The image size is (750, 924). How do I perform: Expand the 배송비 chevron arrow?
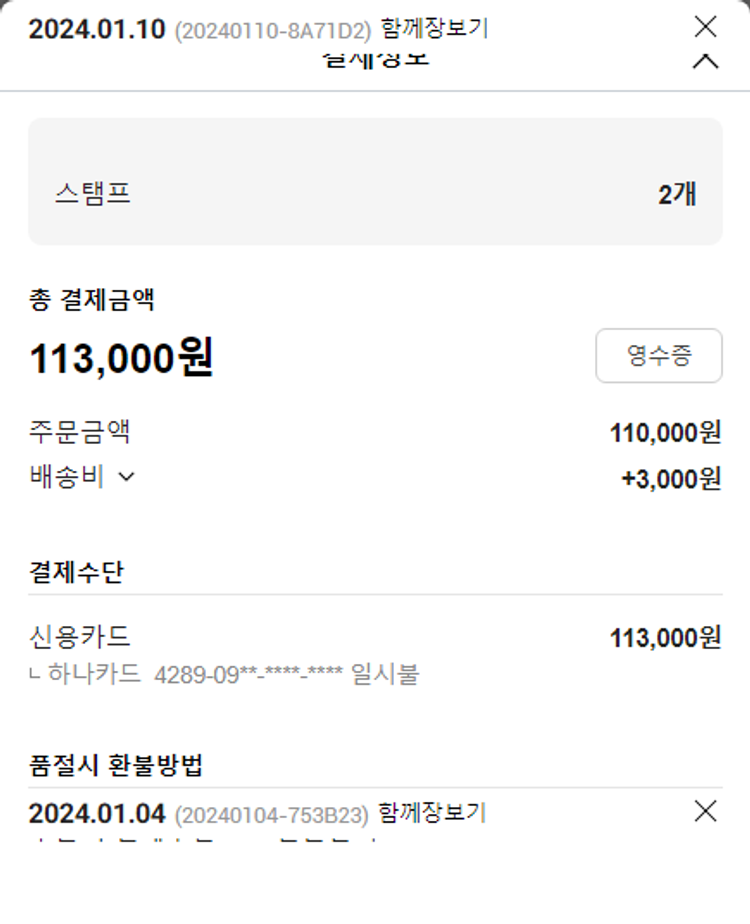[126, 477]
